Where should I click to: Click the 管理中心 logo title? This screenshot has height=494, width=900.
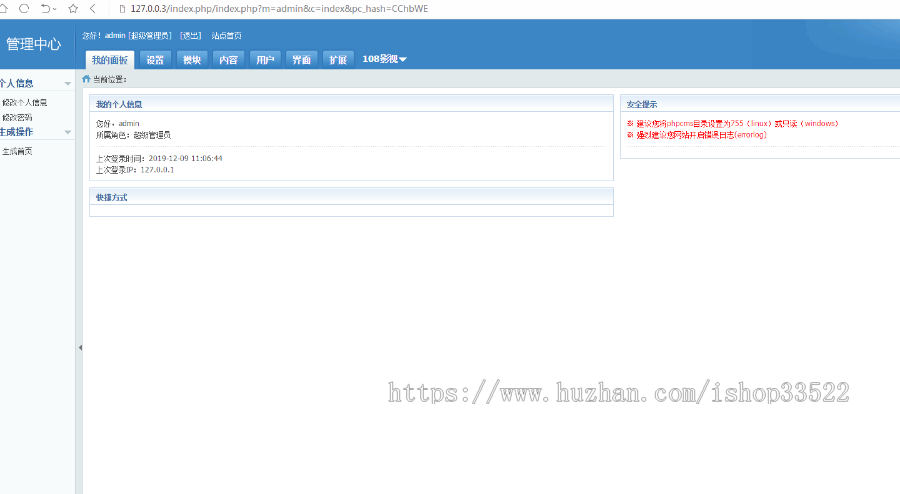click(x=33, y=44)
